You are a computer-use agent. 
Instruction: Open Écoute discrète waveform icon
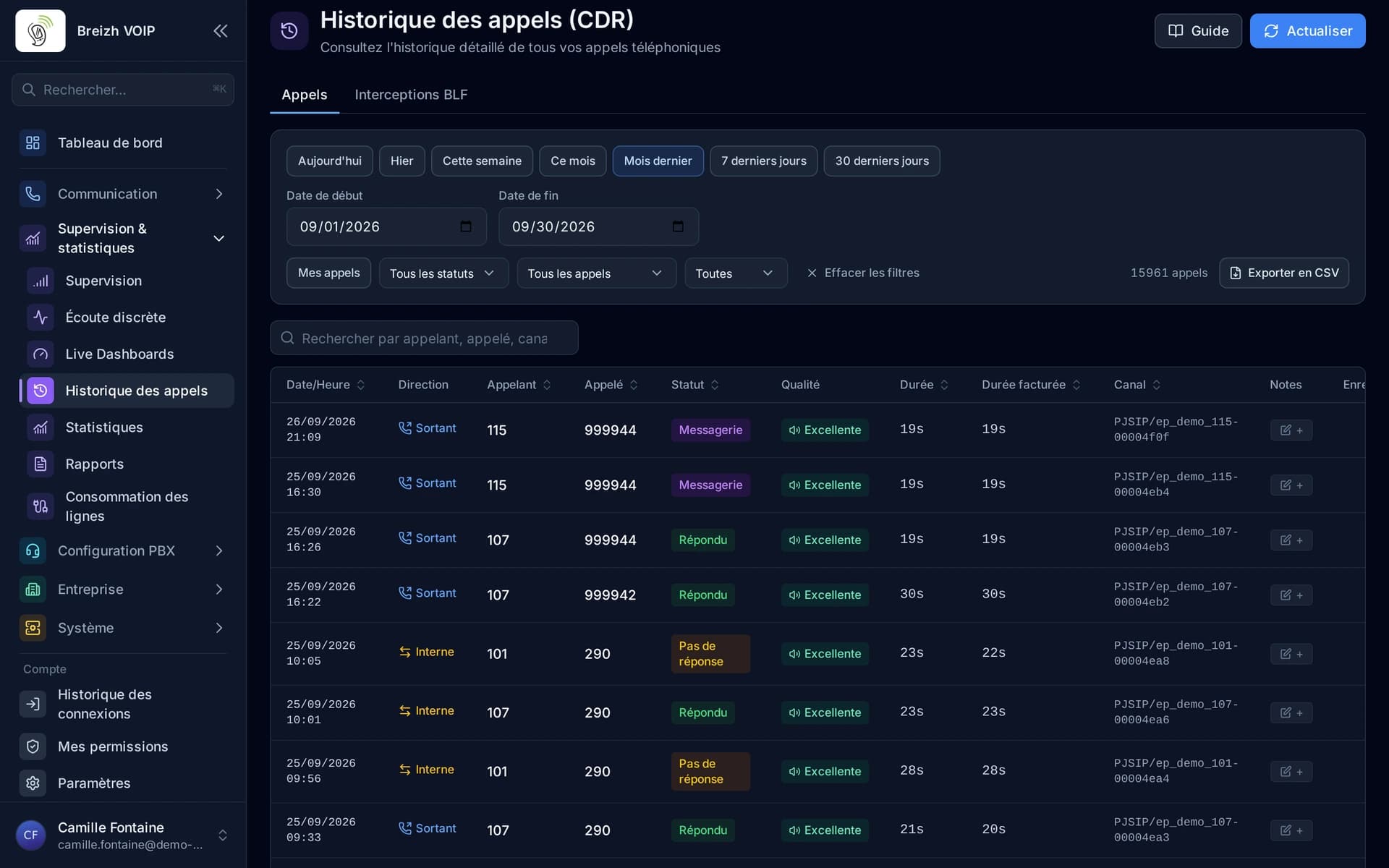click(x=41, y=317)
